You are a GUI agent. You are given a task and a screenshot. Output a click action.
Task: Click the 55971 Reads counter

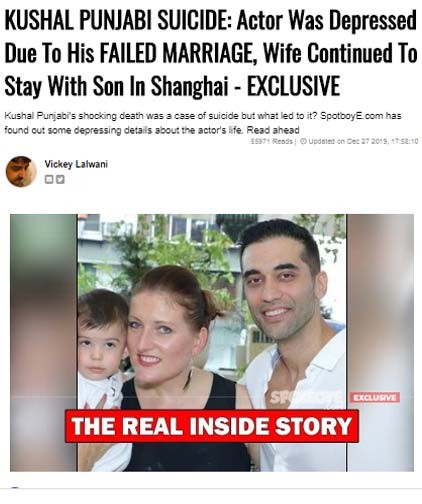tap(271, 141)
